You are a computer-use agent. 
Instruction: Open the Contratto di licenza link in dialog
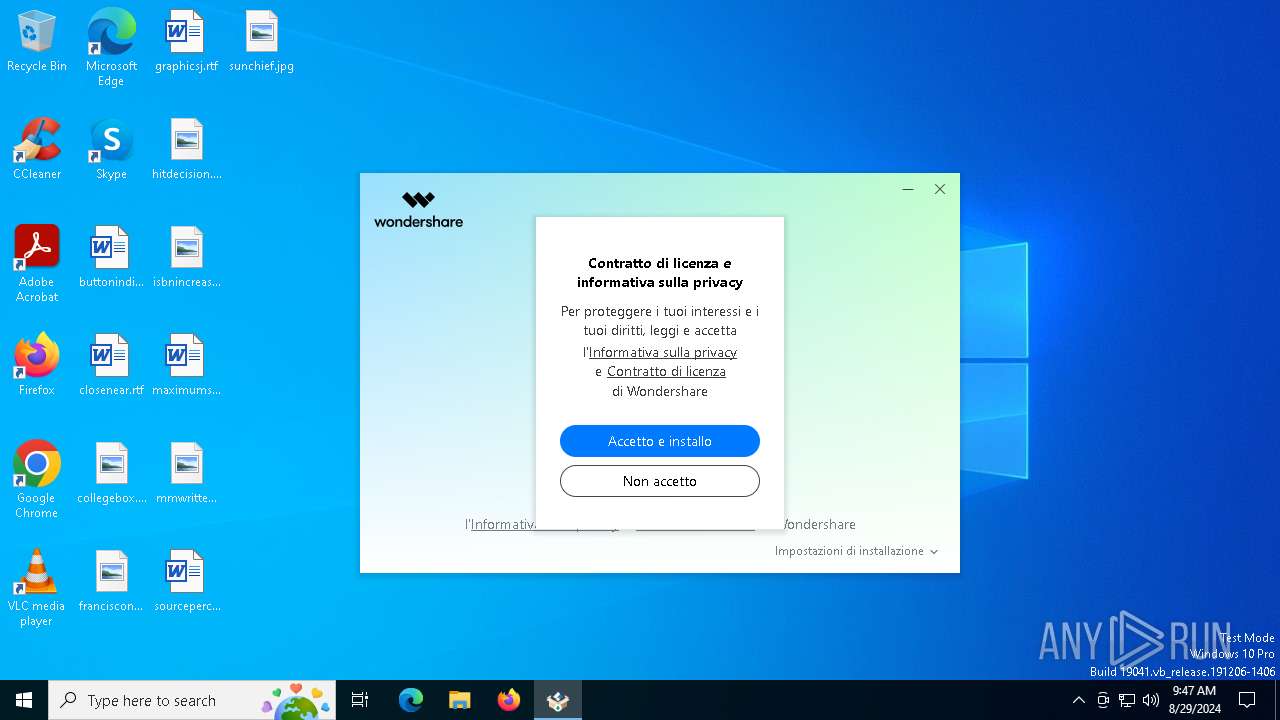[666, 371]
